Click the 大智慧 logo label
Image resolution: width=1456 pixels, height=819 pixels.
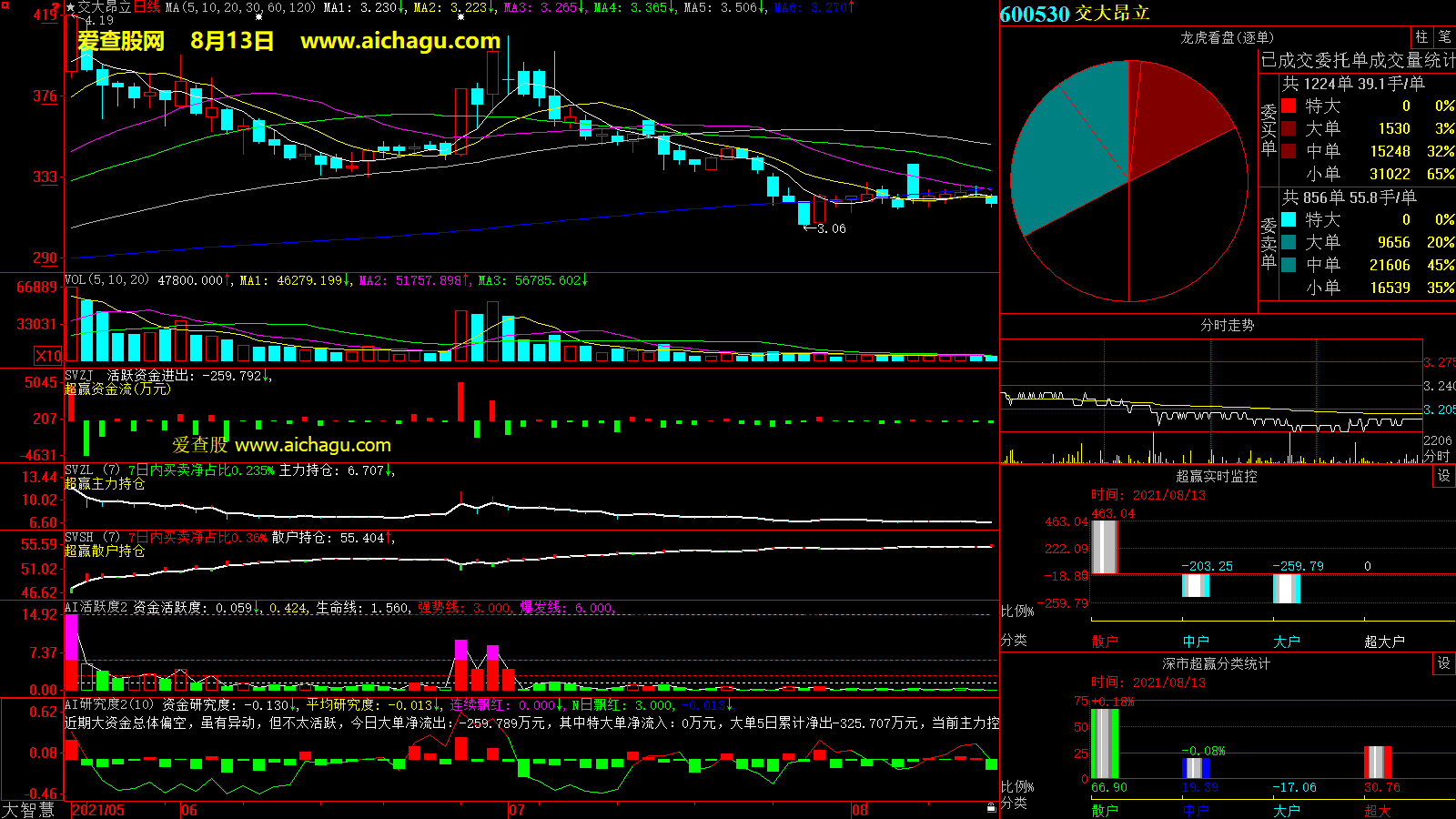(28, 810)
